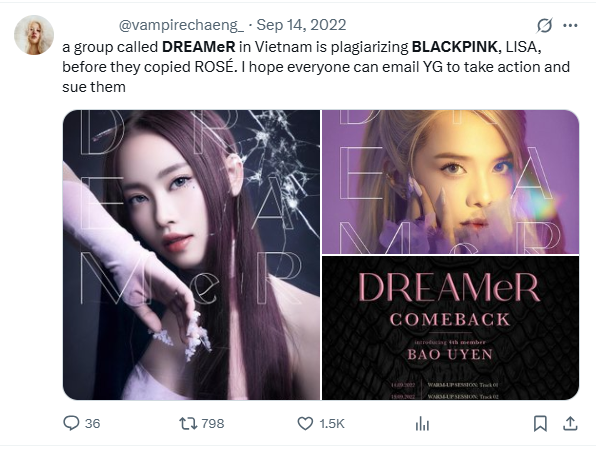596x449 pixels.
Task: Open the Sep 14, 2022 timestamp link
Action: coord(301,25)
